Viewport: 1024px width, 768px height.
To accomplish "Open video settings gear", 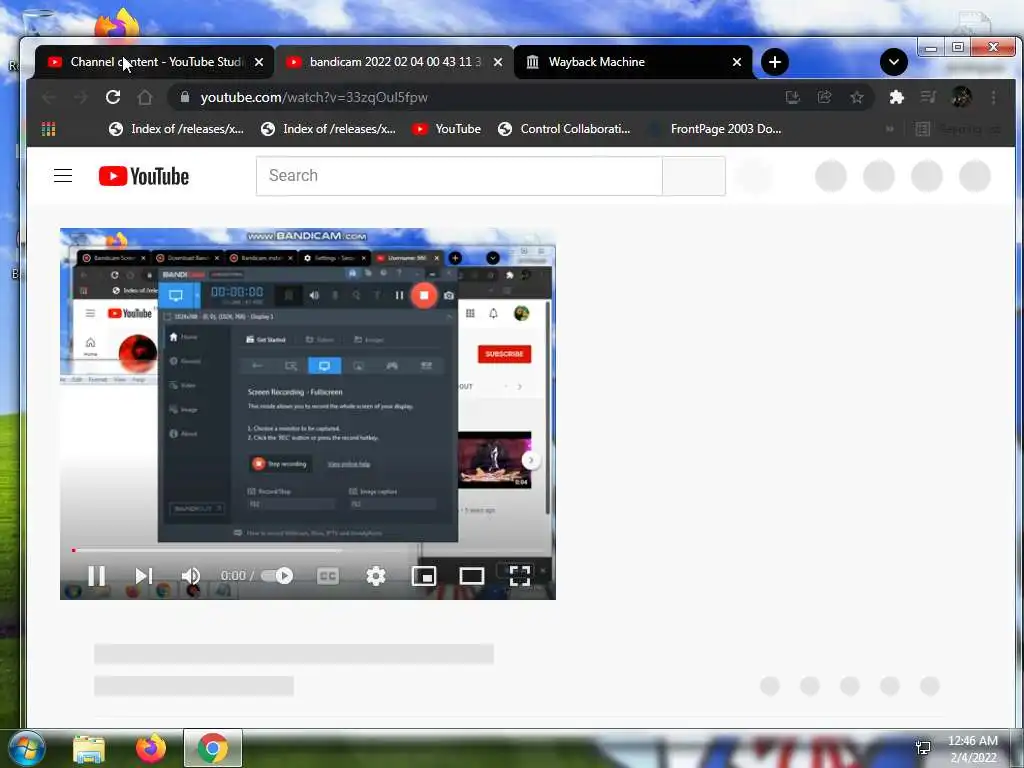I will pyautogui.click(x=376, y=575).
